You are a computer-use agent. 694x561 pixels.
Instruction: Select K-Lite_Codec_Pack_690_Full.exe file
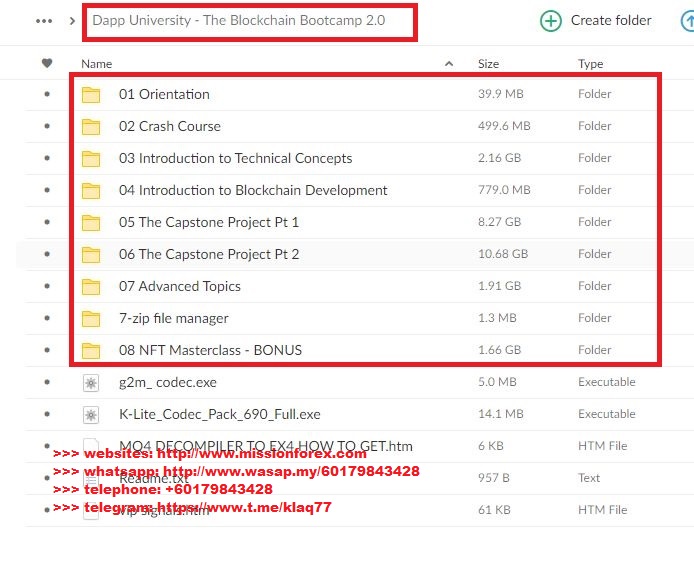coord(220,414)
